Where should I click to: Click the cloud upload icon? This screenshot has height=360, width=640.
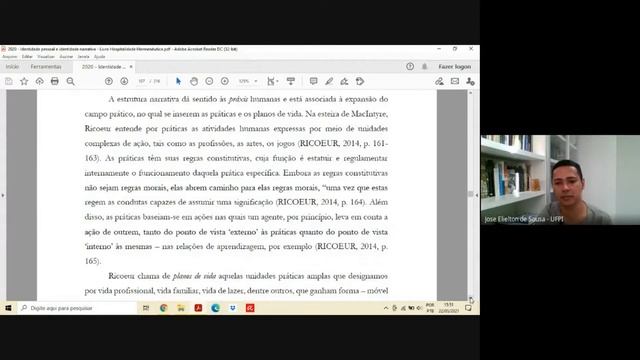(39, 81)
